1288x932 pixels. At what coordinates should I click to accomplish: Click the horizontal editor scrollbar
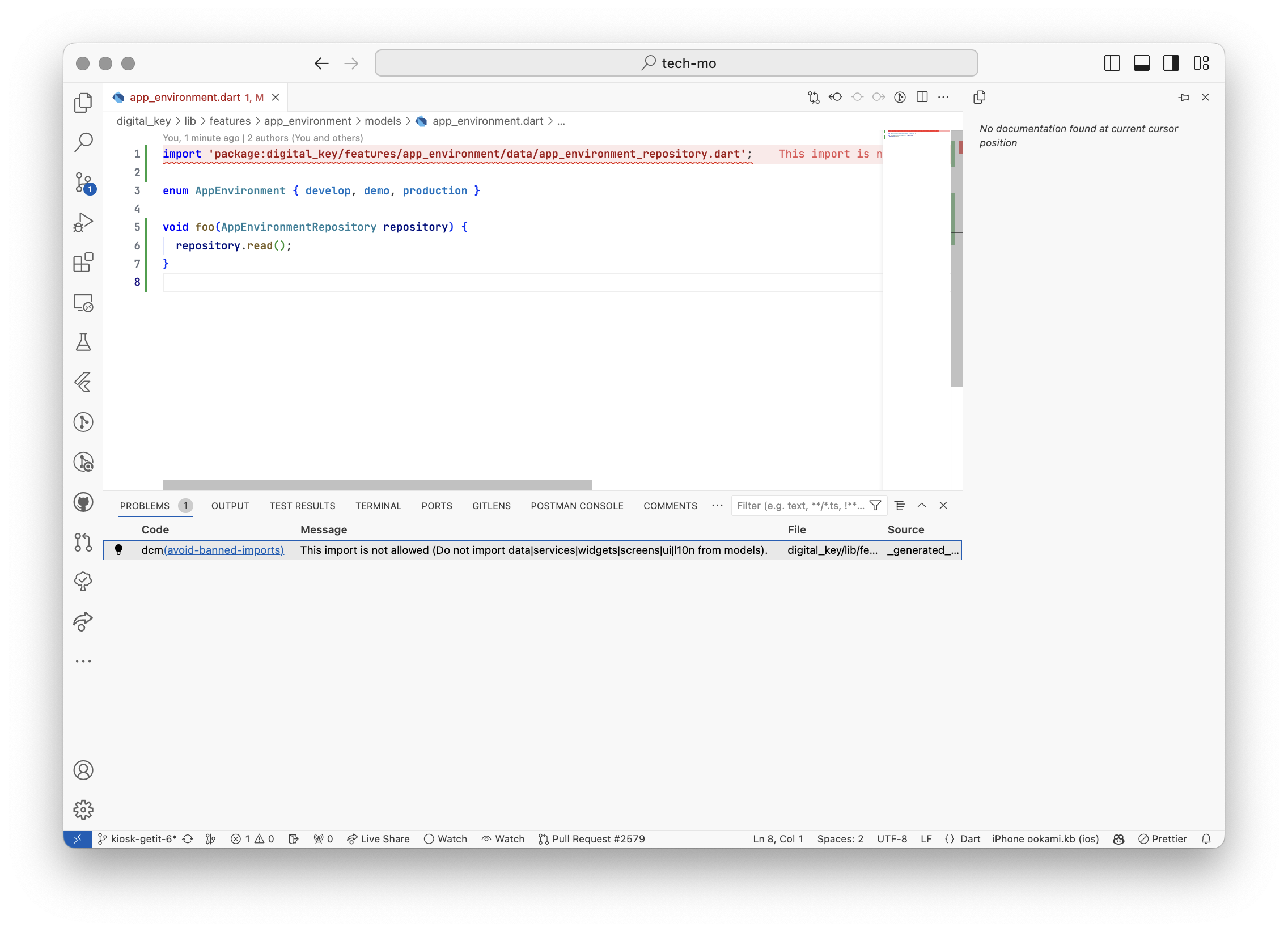(376, 485)
